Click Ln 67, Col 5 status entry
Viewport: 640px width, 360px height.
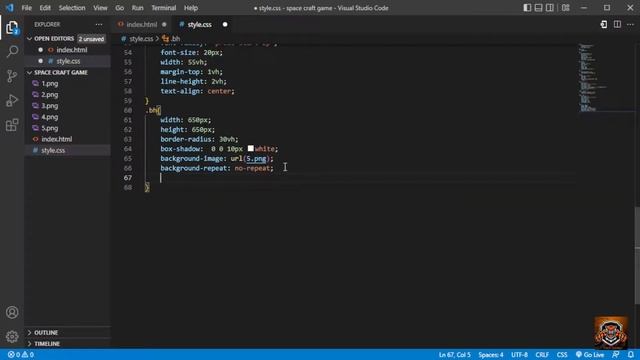pyautogui.click(x=454, y=355)
